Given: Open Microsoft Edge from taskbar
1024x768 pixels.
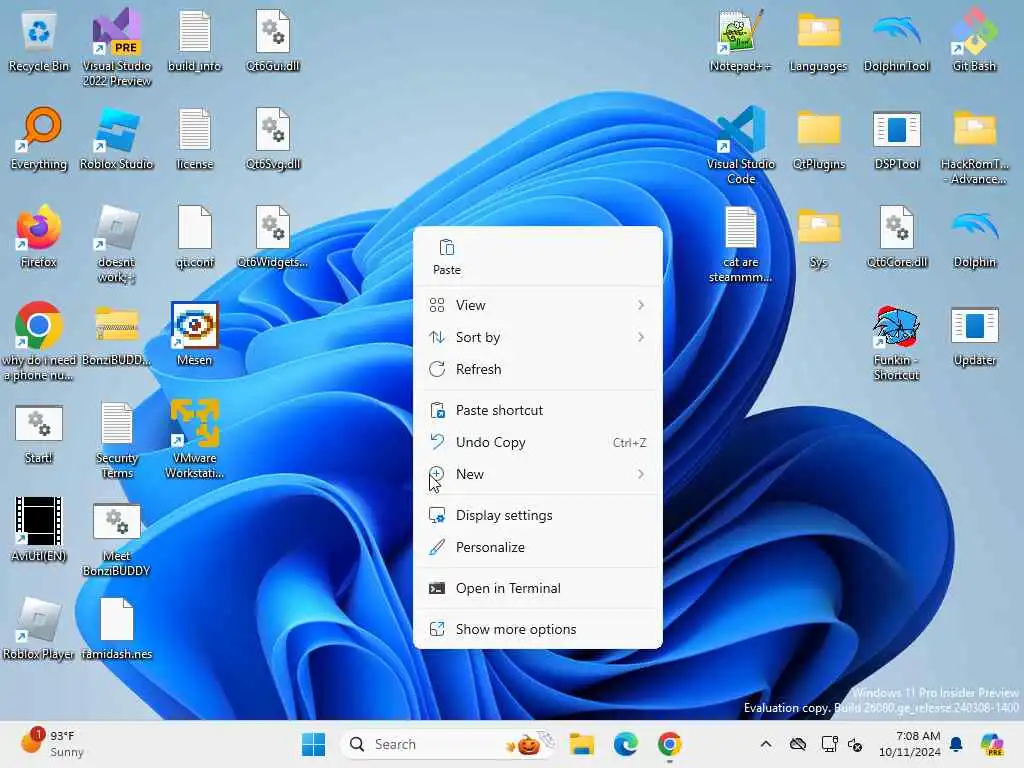Looking at the screenshot, I should (626, 744).
